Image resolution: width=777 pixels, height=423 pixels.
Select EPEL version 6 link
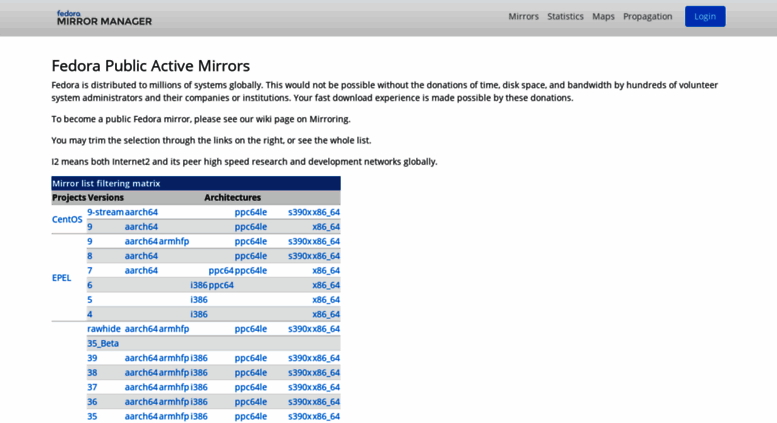(90, 285)
